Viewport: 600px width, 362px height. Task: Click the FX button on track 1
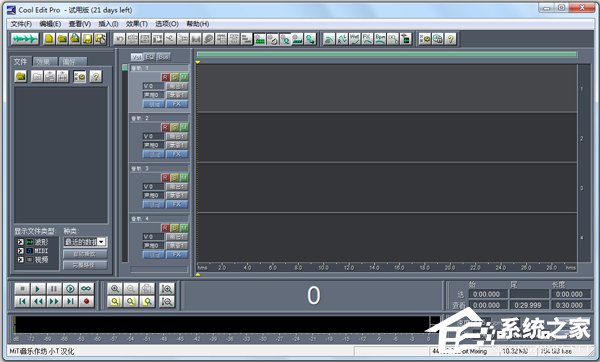177,104
